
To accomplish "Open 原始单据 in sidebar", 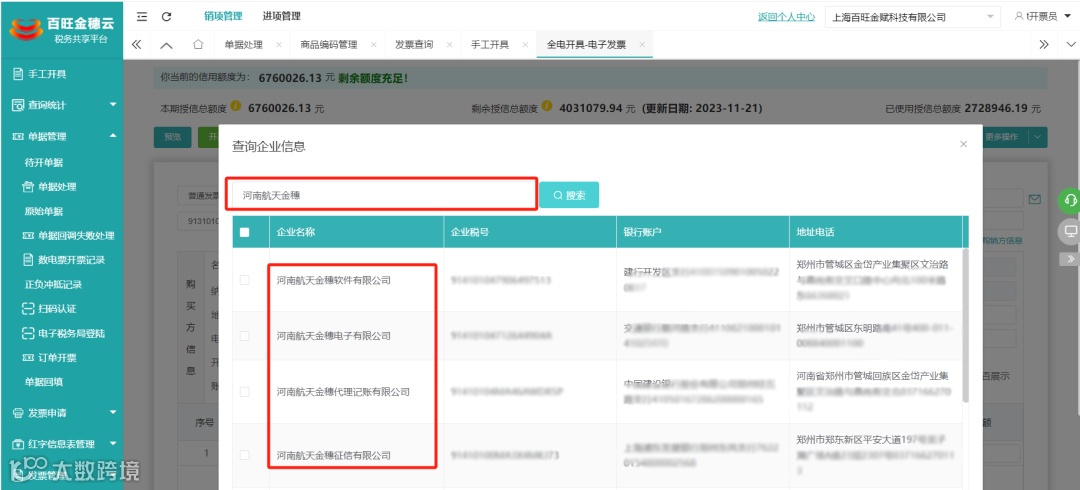I will (44, 211).
